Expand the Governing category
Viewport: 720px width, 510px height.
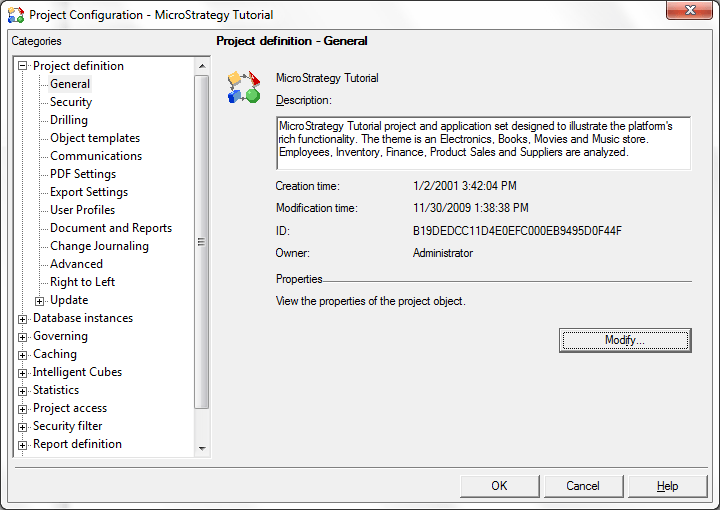coord(22,337)
